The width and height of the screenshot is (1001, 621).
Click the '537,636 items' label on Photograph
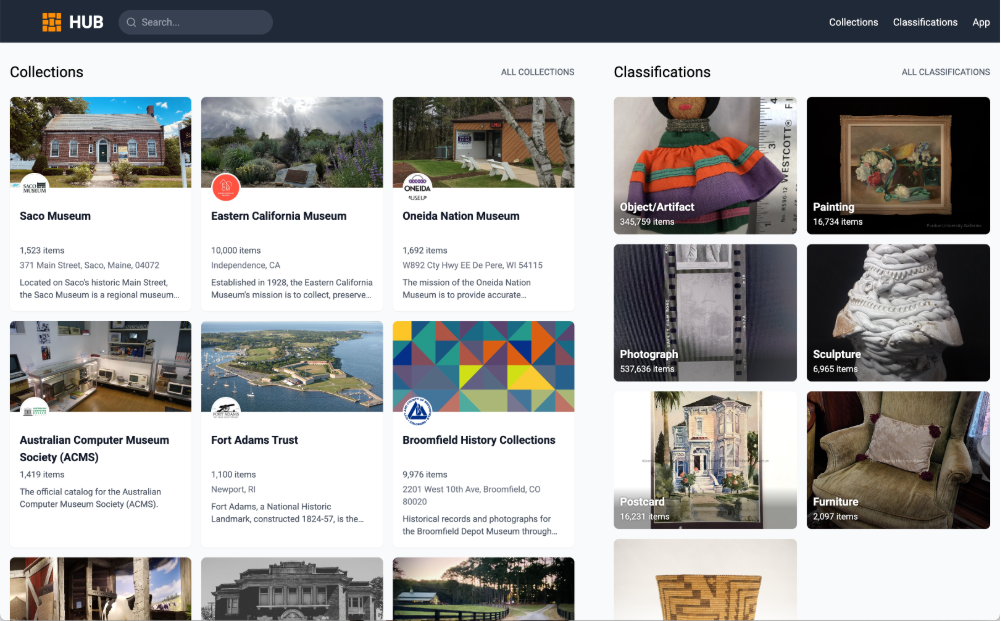click(x=647, y=369)
